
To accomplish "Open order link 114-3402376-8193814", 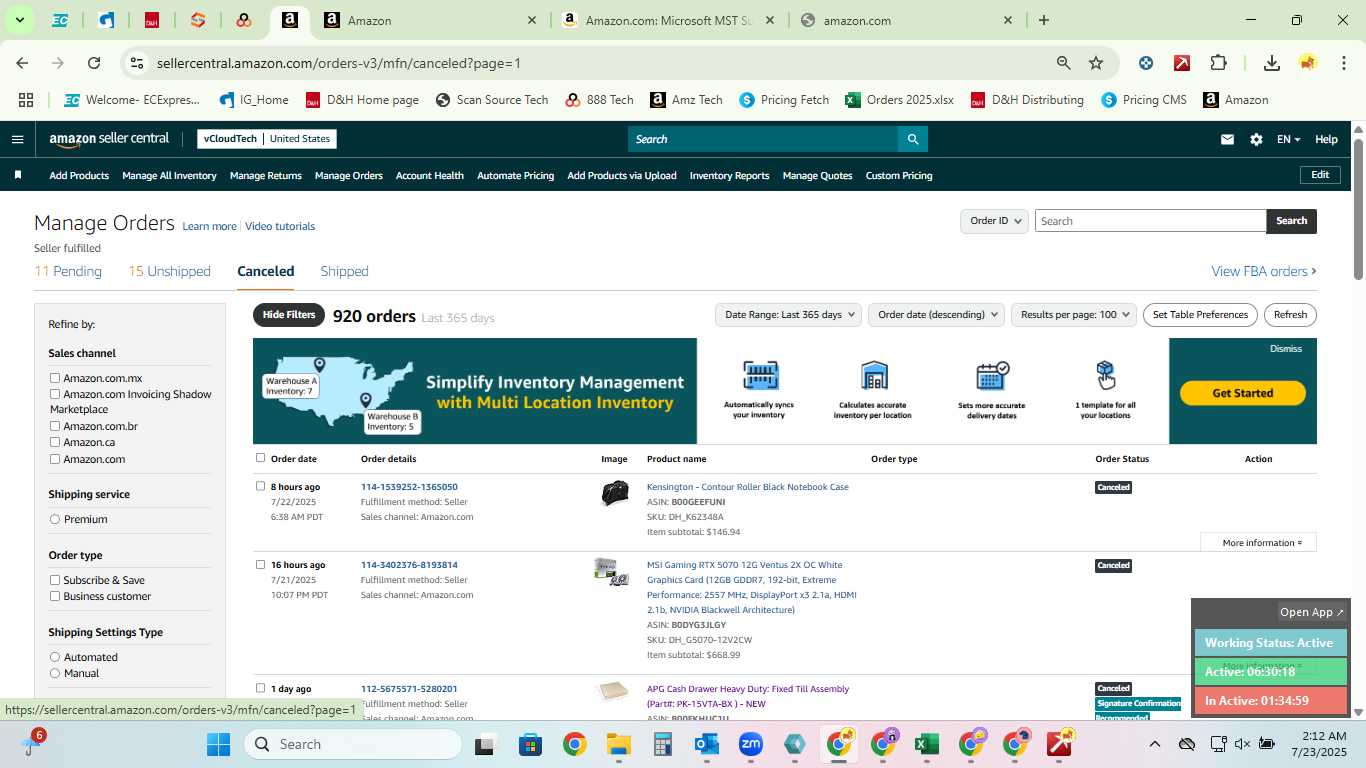I will pyautogui.click(x=409, y=565).
